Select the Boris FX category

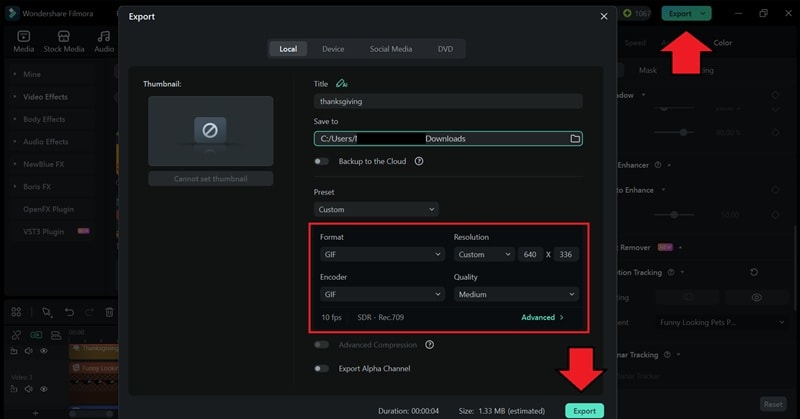coord(37,187)
